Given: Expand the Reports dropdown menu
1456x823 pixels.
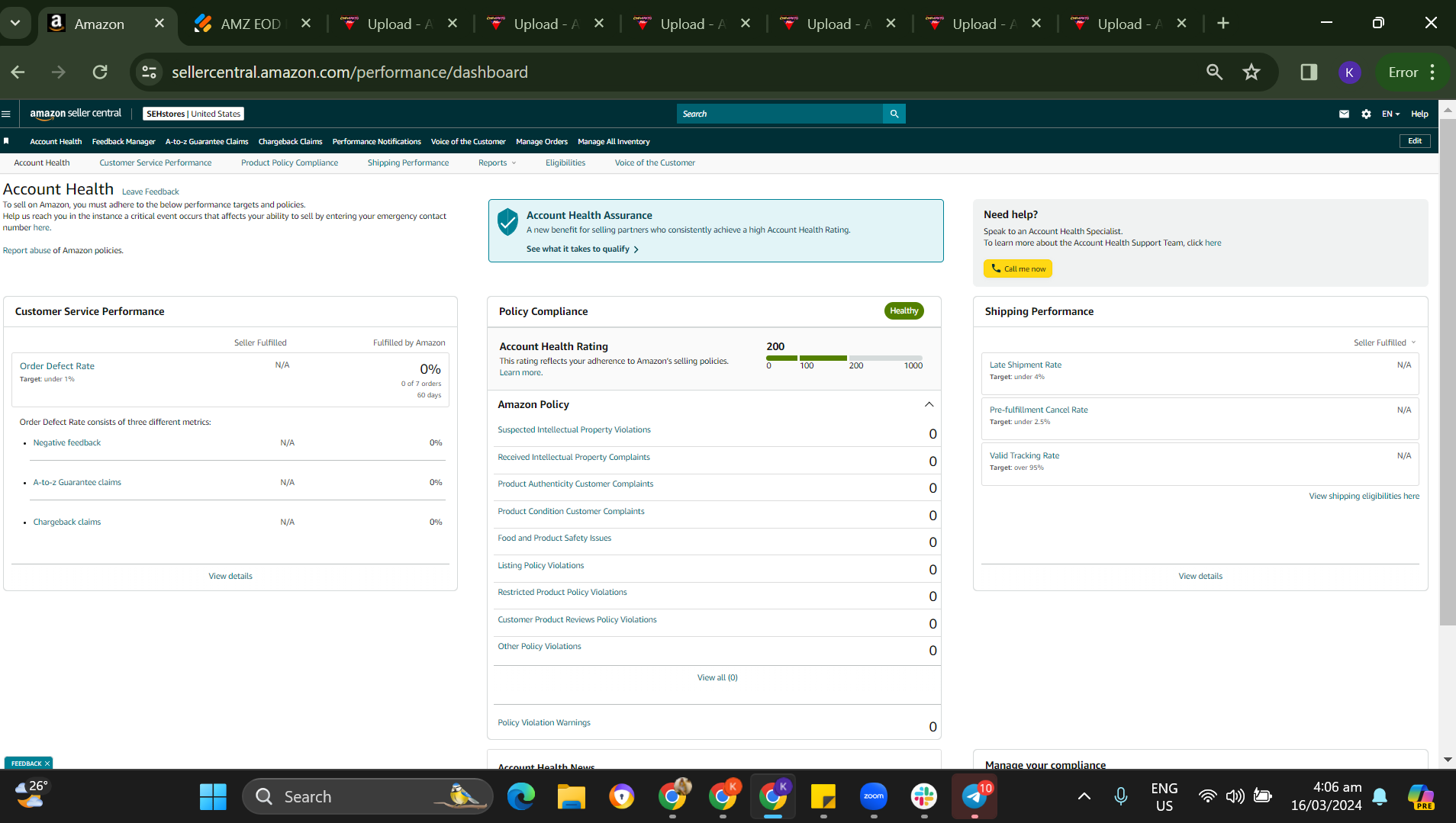Looking at the screenshot, I should pyautogui.click(x=498, y=162).
